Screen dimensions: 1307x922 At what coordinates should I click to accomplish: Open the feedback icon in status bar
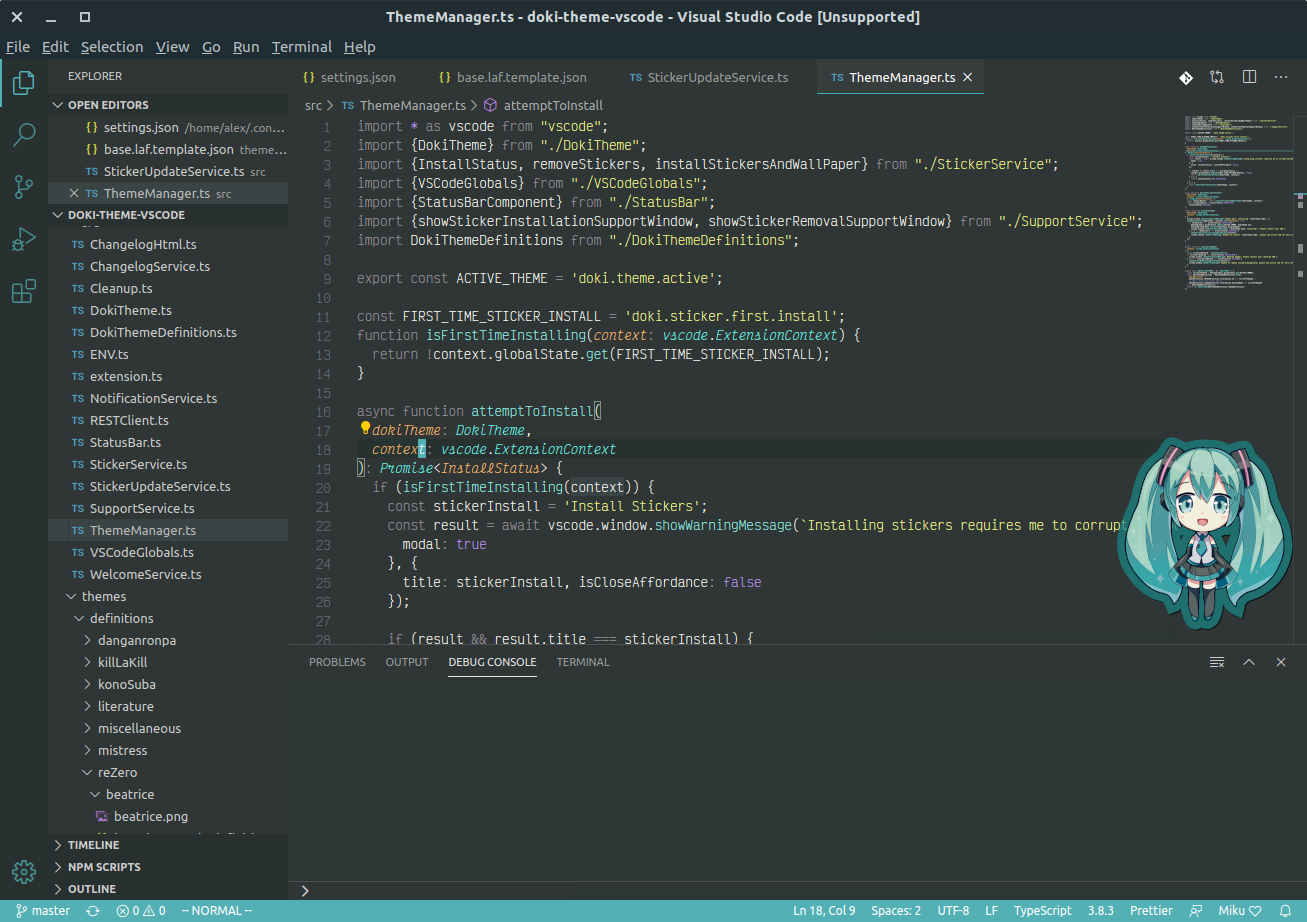pyautogui.click(x=1196, y=911)
